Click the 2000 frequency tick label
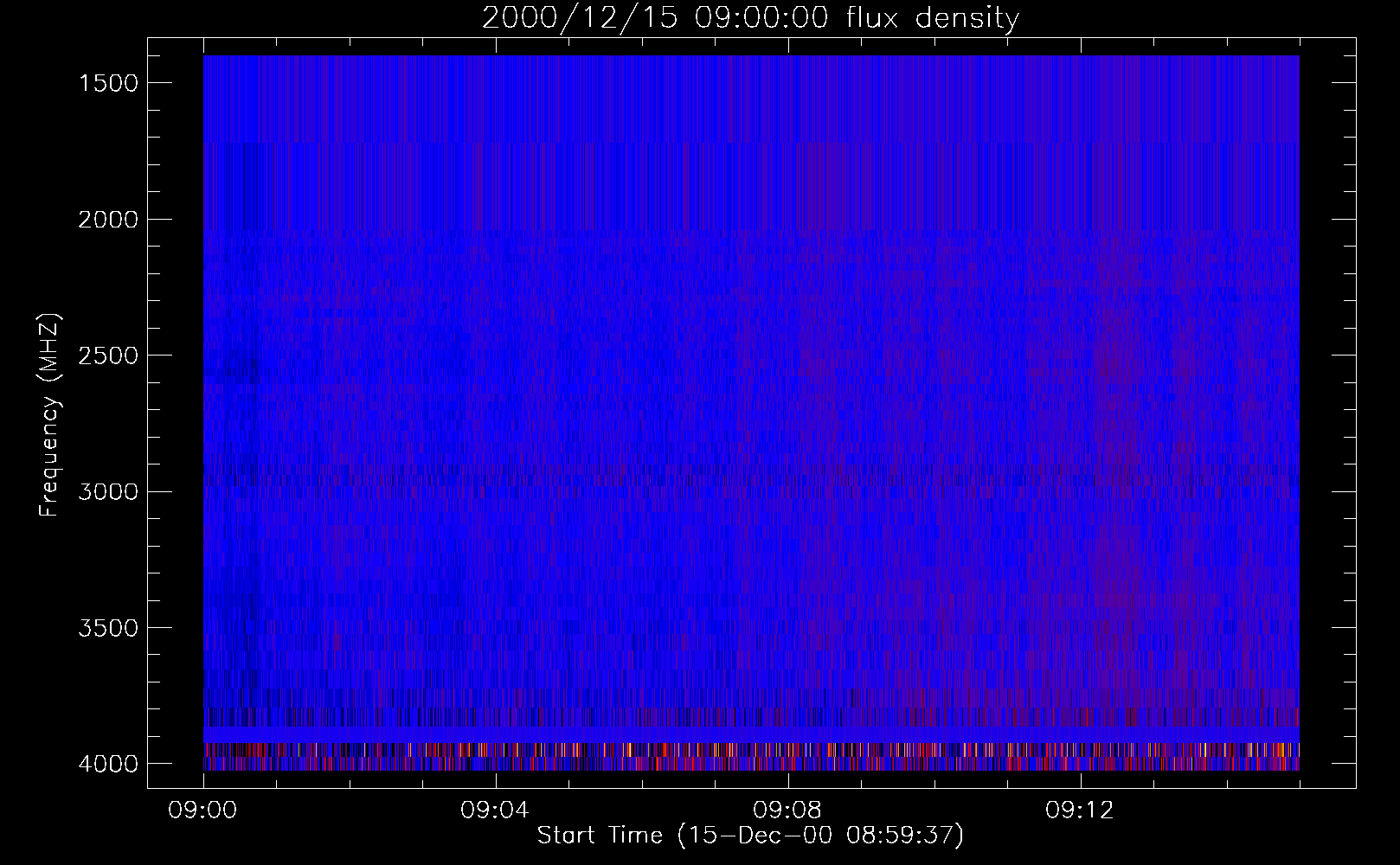This screenshot has width=1400, height=865. (x=108, y=219)
